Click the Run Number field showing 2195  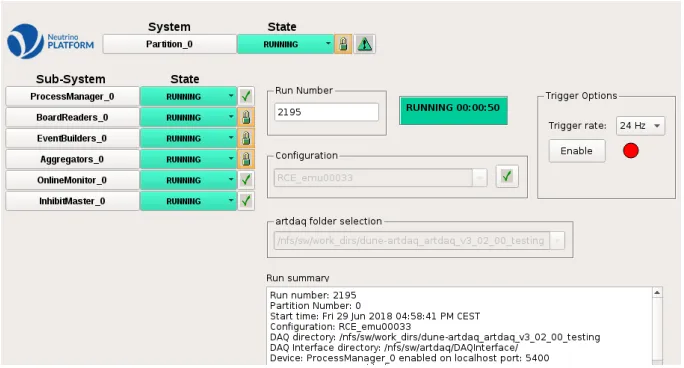coord(326,112)
